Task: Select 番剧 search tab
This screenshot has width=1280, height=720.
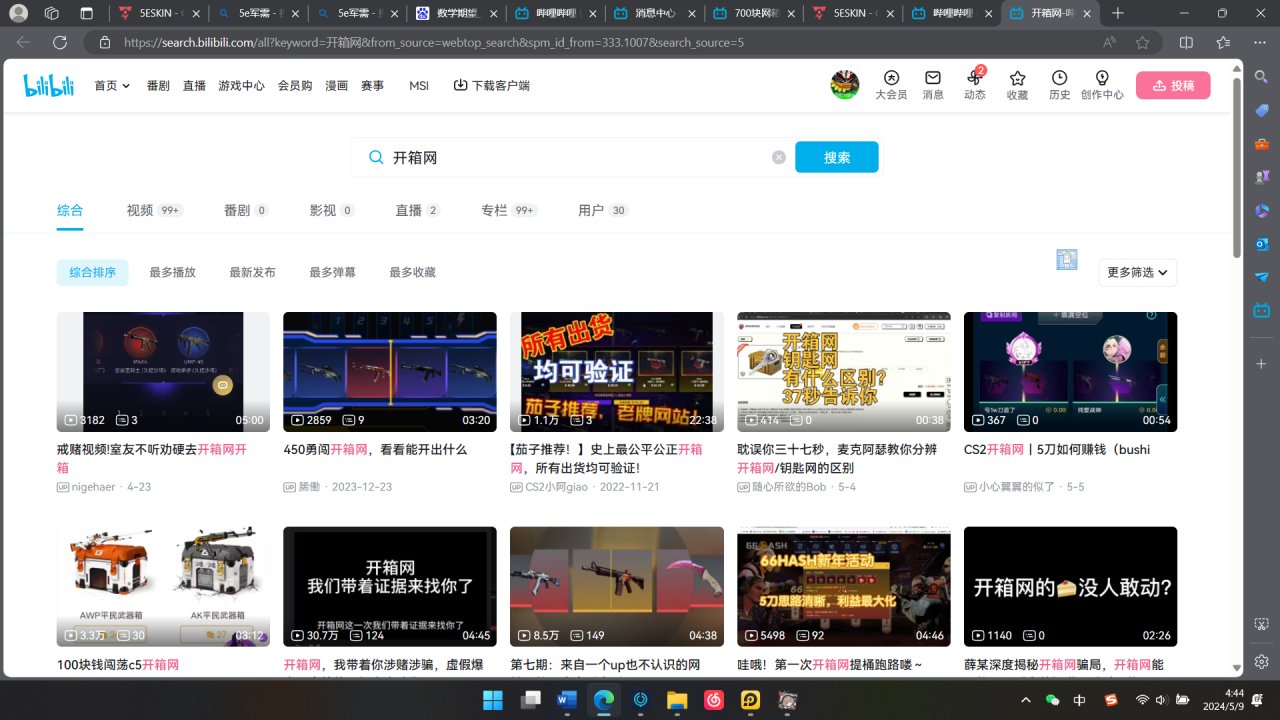Action: click(x=246, y=210)
